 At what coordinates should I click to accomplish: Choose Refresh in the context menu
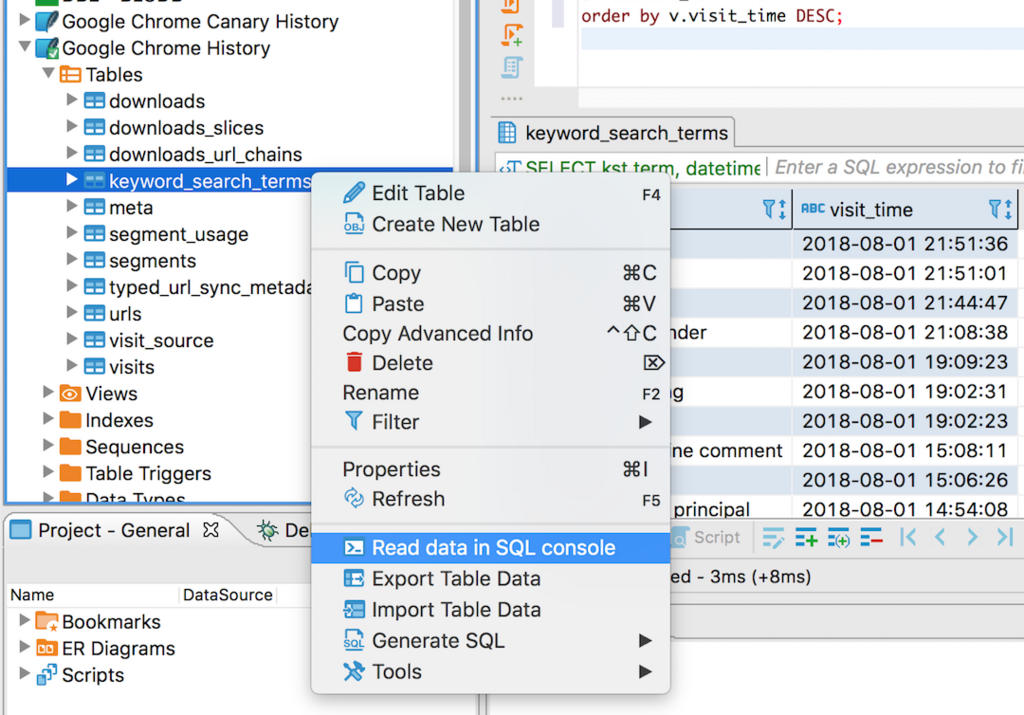pos(490,499)
